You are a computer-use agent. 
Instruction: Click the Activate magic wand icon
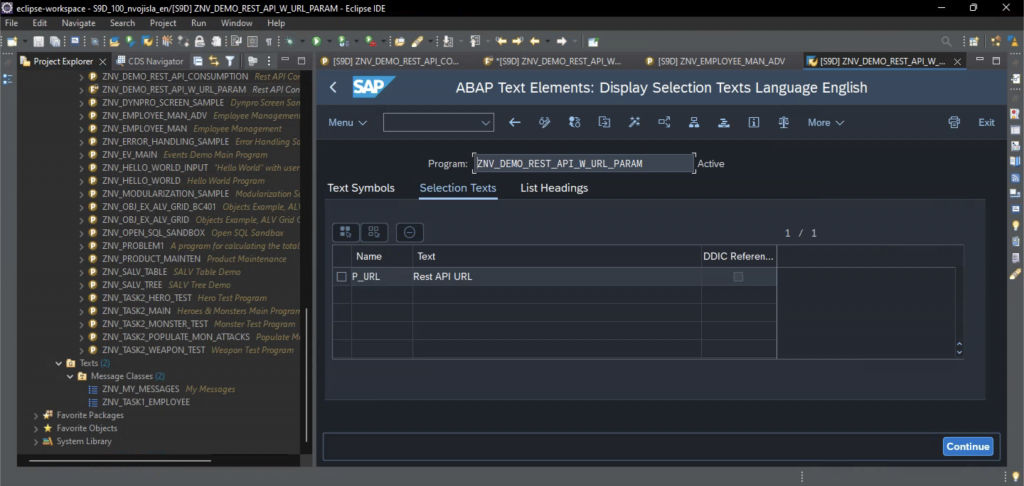634,122
